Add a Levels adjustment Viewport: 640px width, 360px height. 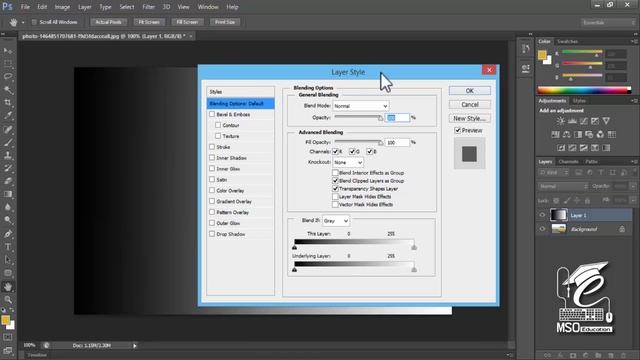572,121
